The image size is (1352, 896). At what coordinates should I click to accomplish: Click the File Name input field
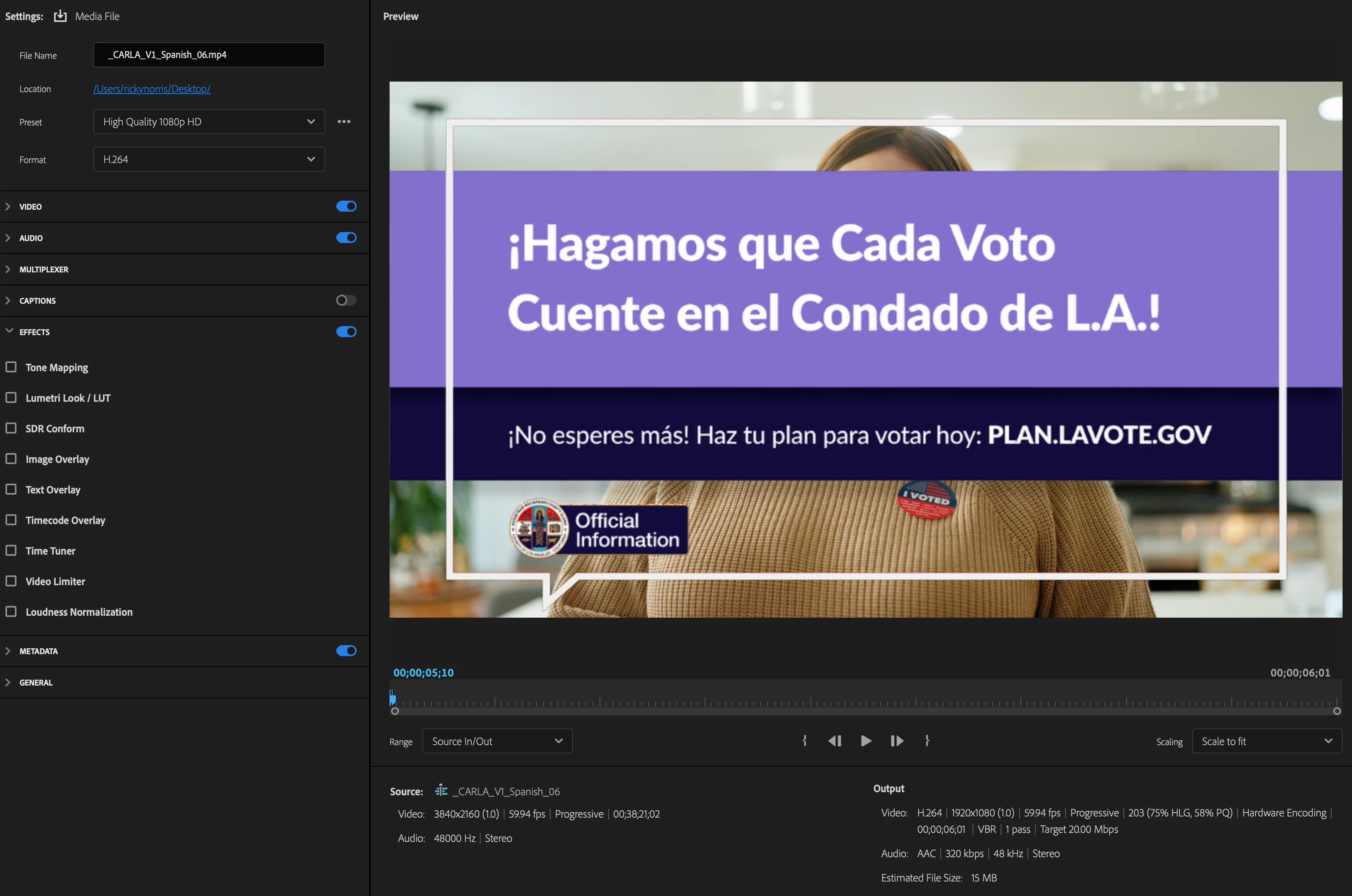click(209, 55)
